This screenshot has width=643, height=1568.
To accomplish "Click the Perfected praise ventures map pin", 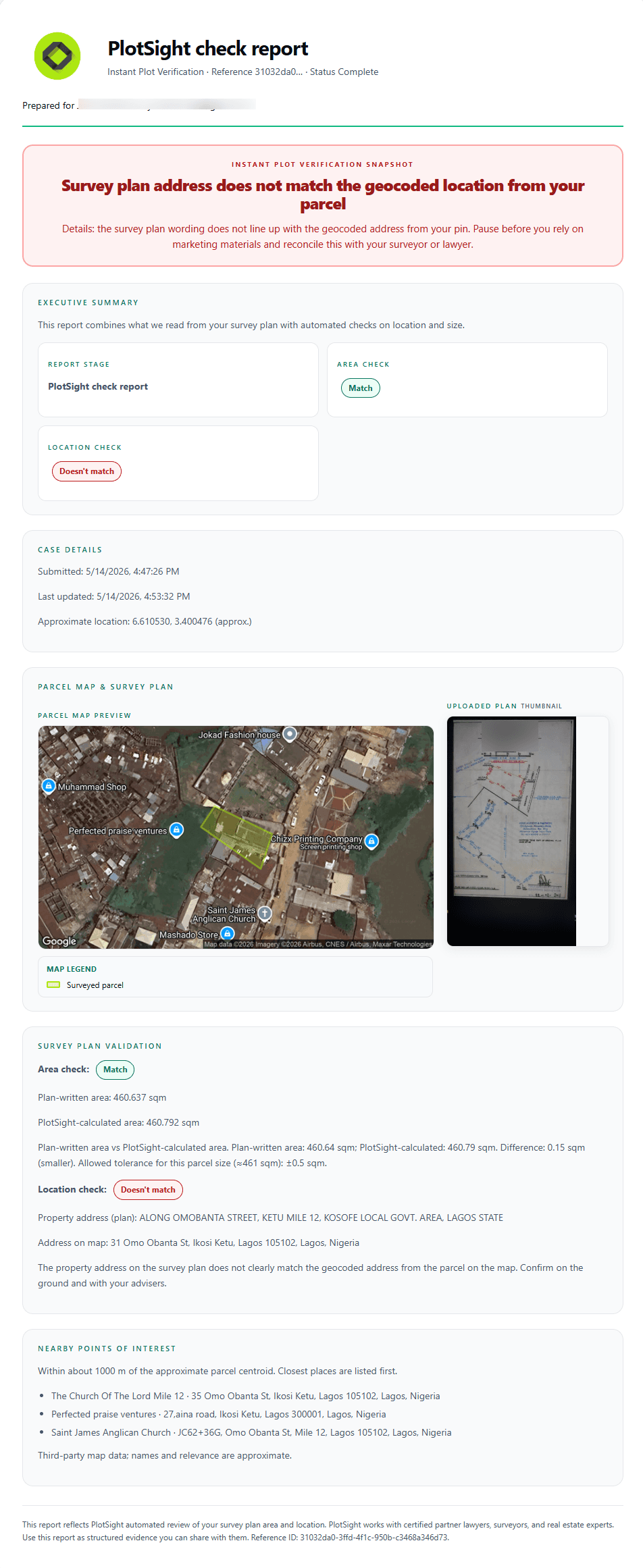I will pos(176,830).
